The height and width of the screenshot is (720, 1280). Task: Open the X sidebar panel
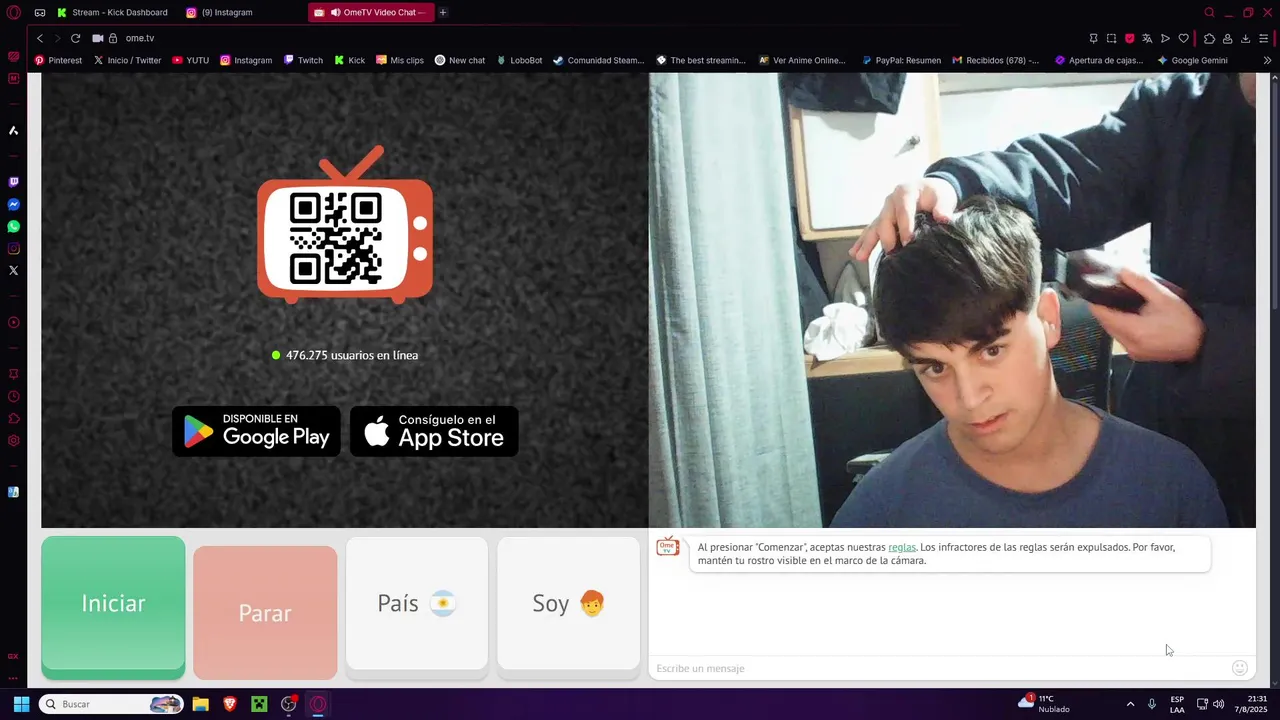pos(14,270)
